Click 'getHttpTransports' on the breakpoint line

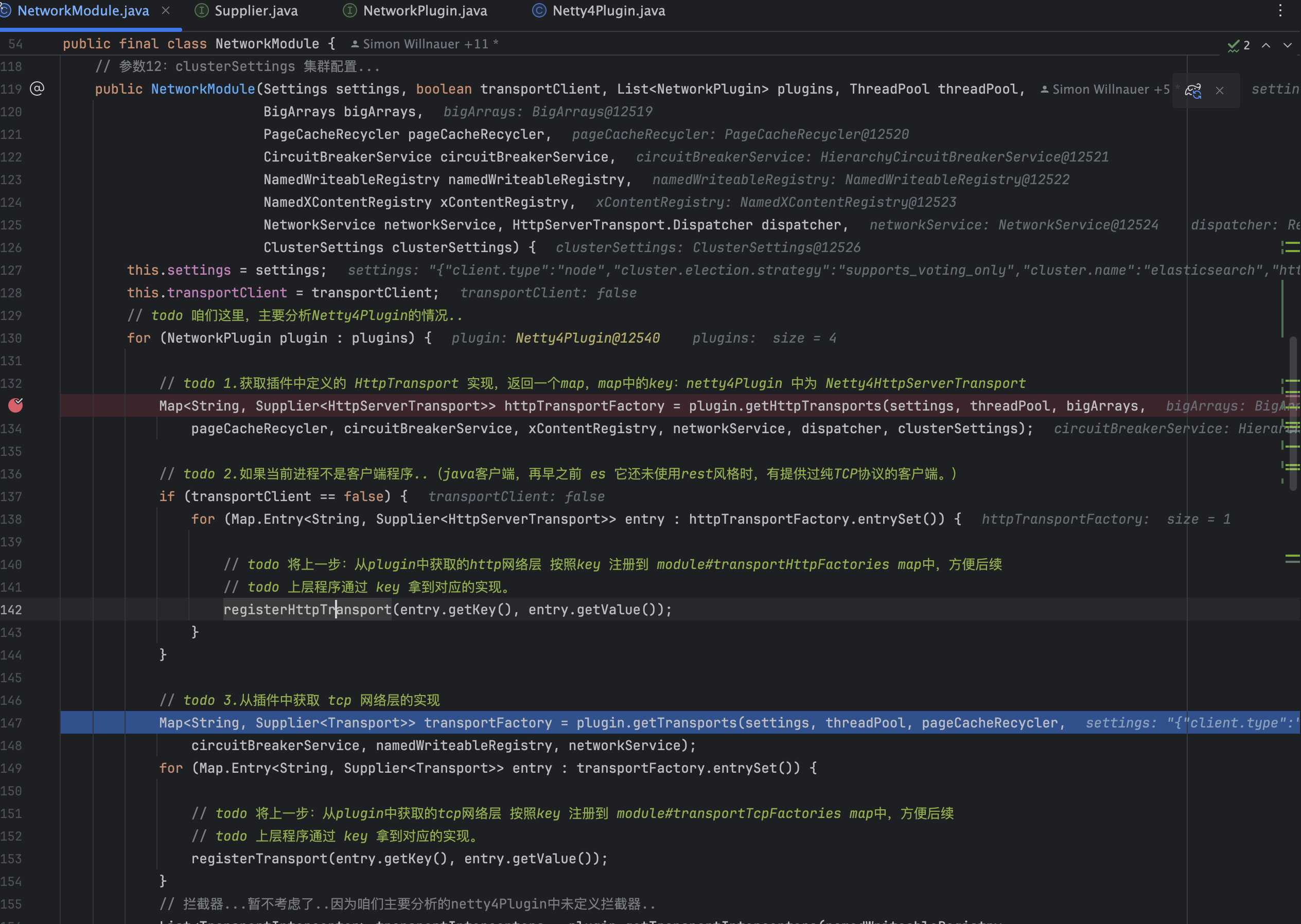(x=813, y=406)
